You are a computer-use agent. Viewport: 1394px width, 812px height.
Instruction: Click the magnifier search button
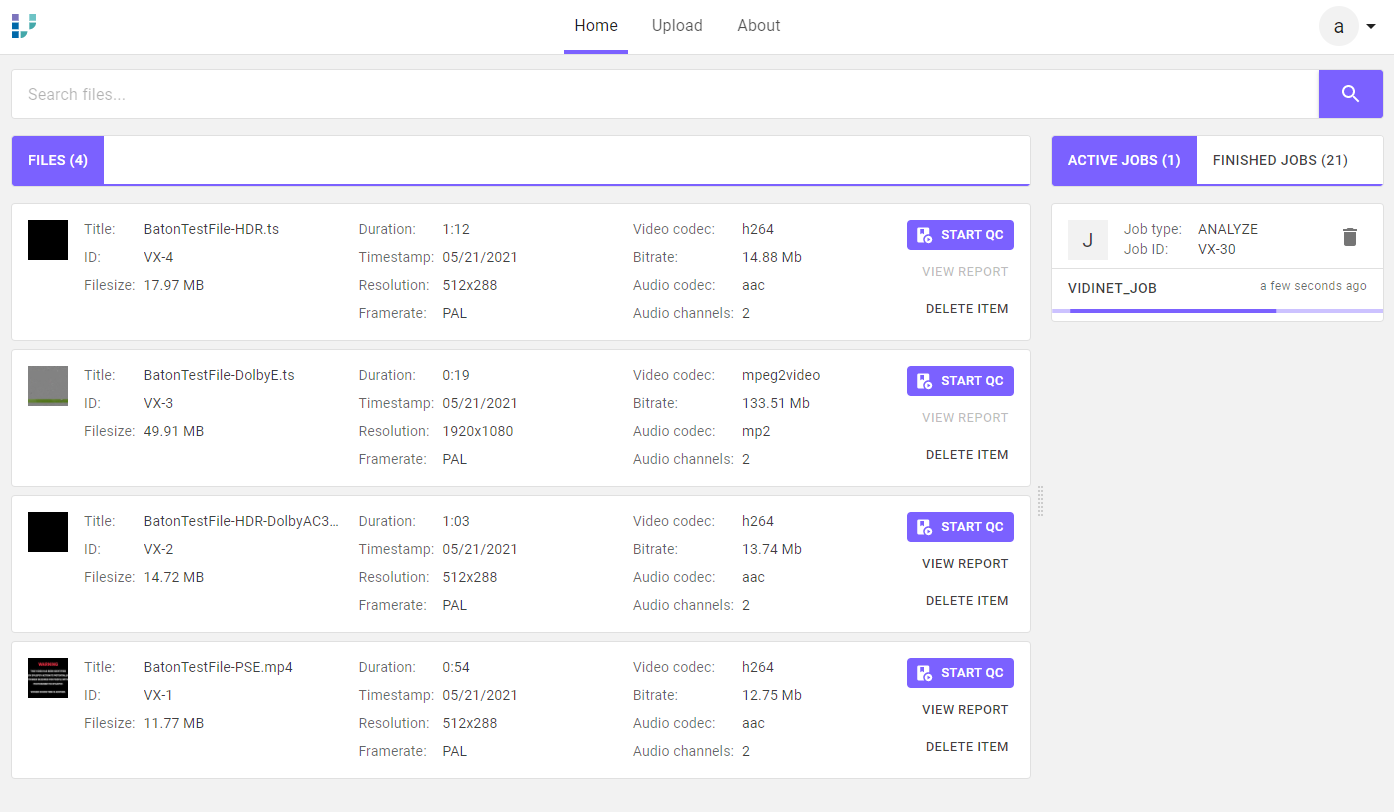click(x=1350, y=94)
